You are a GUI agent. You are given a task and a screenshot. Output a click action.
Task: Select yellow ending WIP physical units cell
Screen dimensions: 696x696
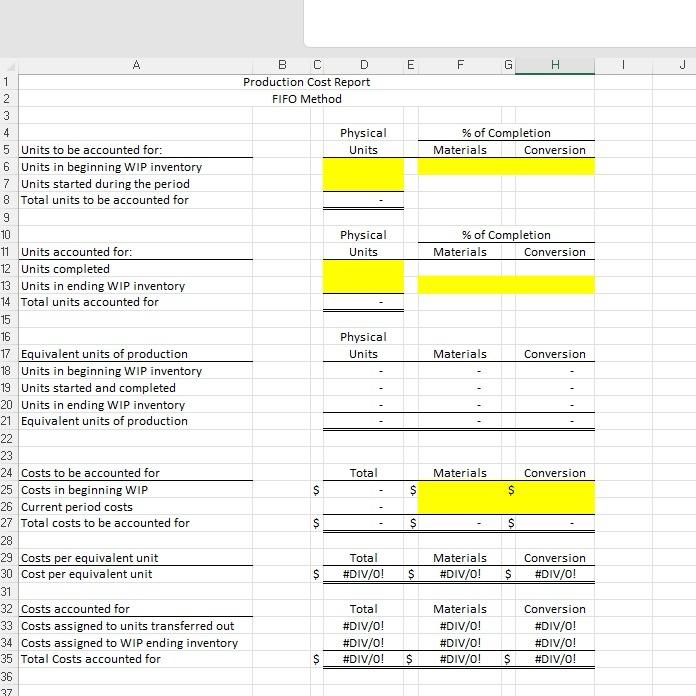click(x=364, y=285)
